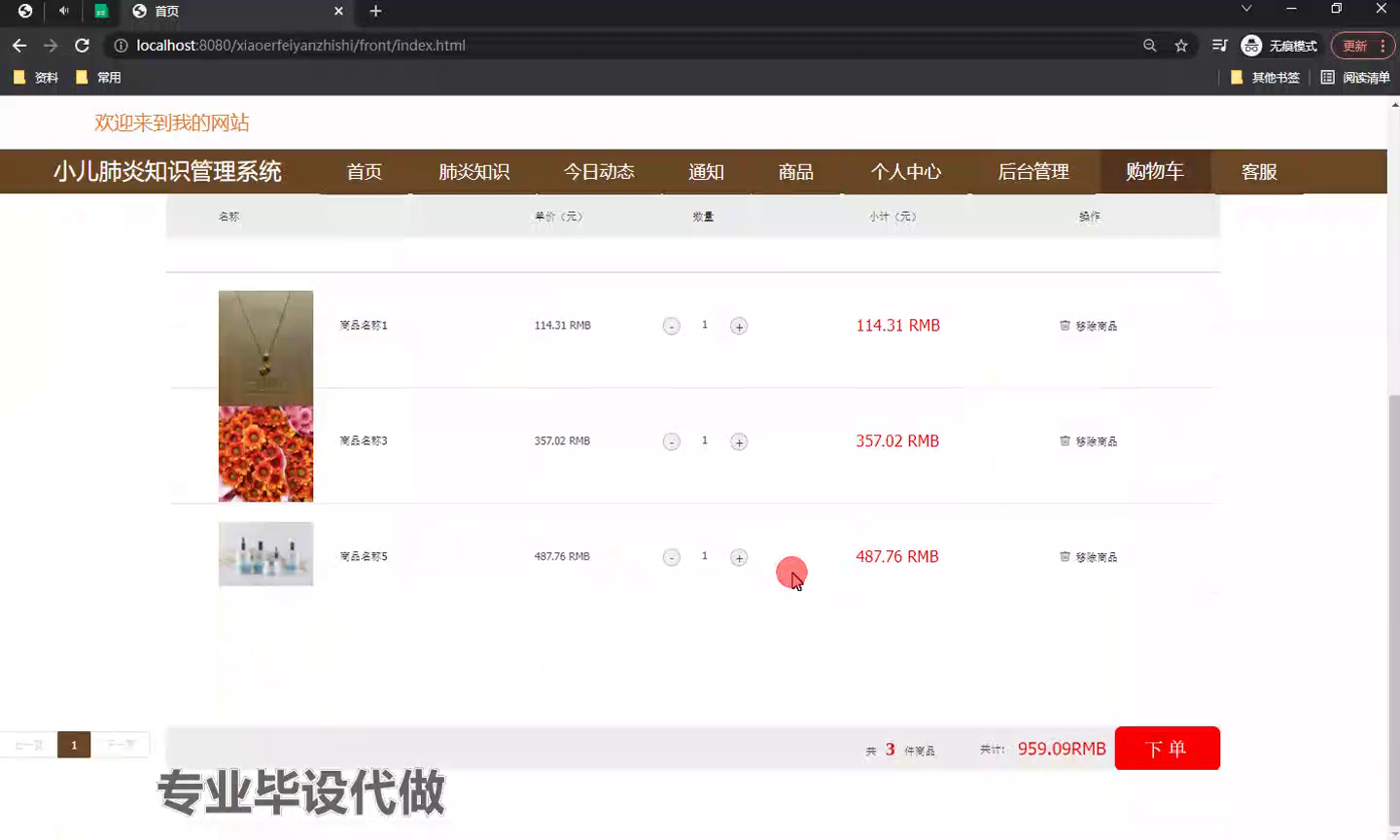Open the 肺炎知识 nav item
Screen dimensions: 1400x840
click(x=474, y=172)
